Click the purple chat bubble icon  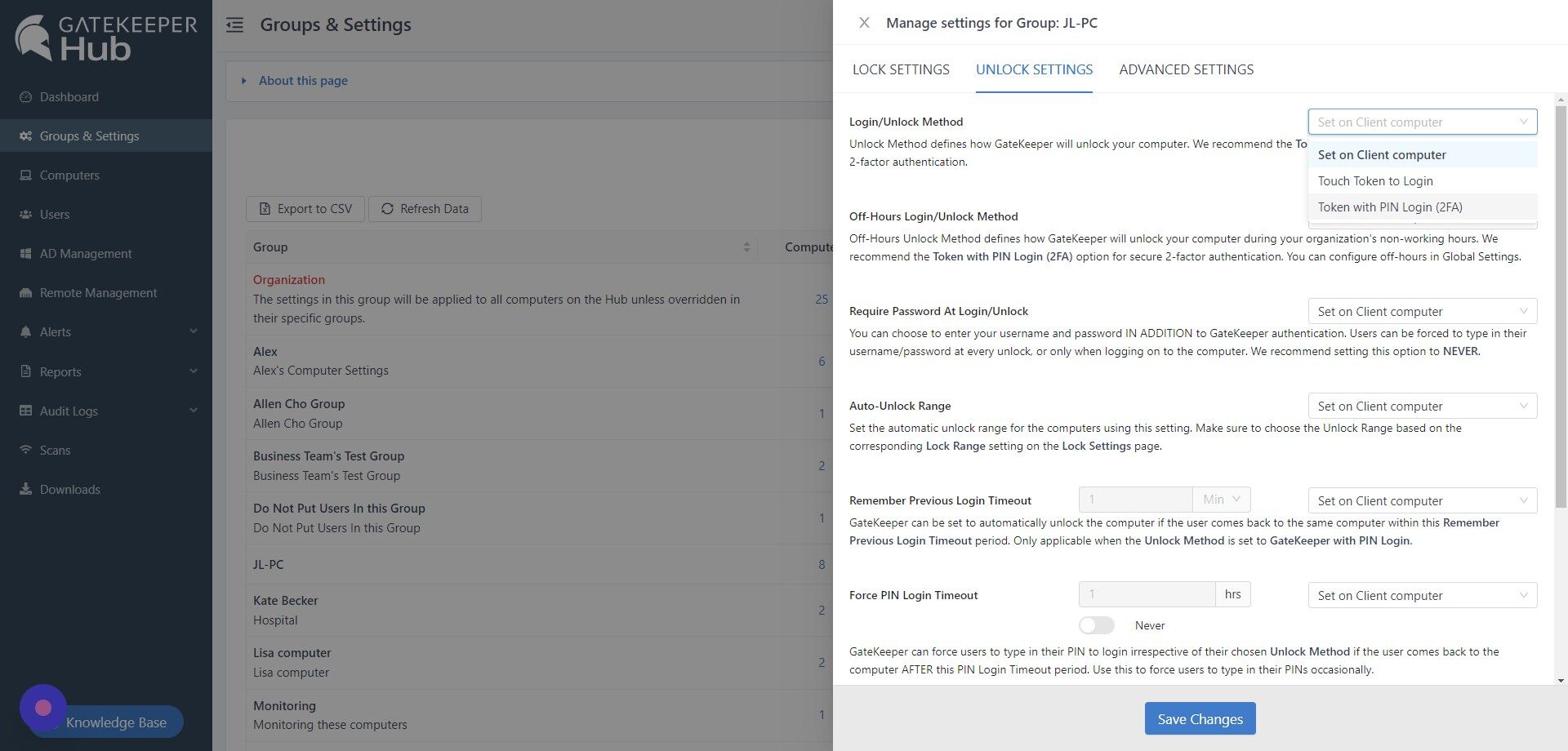(x=43, y=708)
